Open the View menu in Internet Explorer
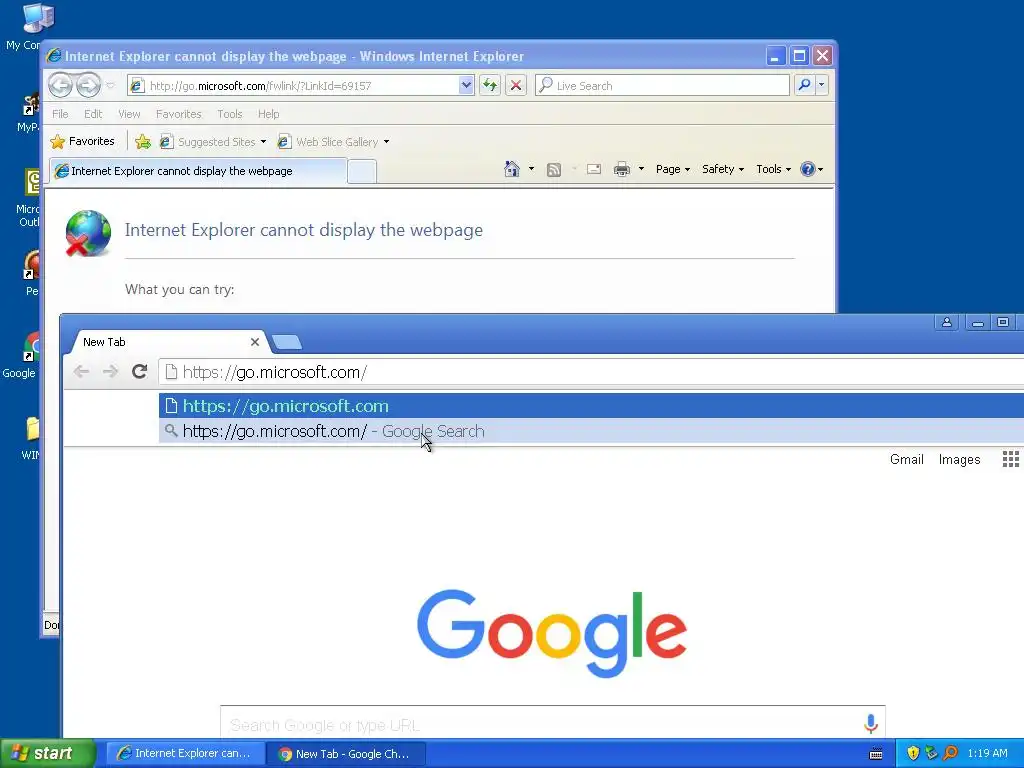Screen dimensions: 1024x768 [x=129, y=114]
